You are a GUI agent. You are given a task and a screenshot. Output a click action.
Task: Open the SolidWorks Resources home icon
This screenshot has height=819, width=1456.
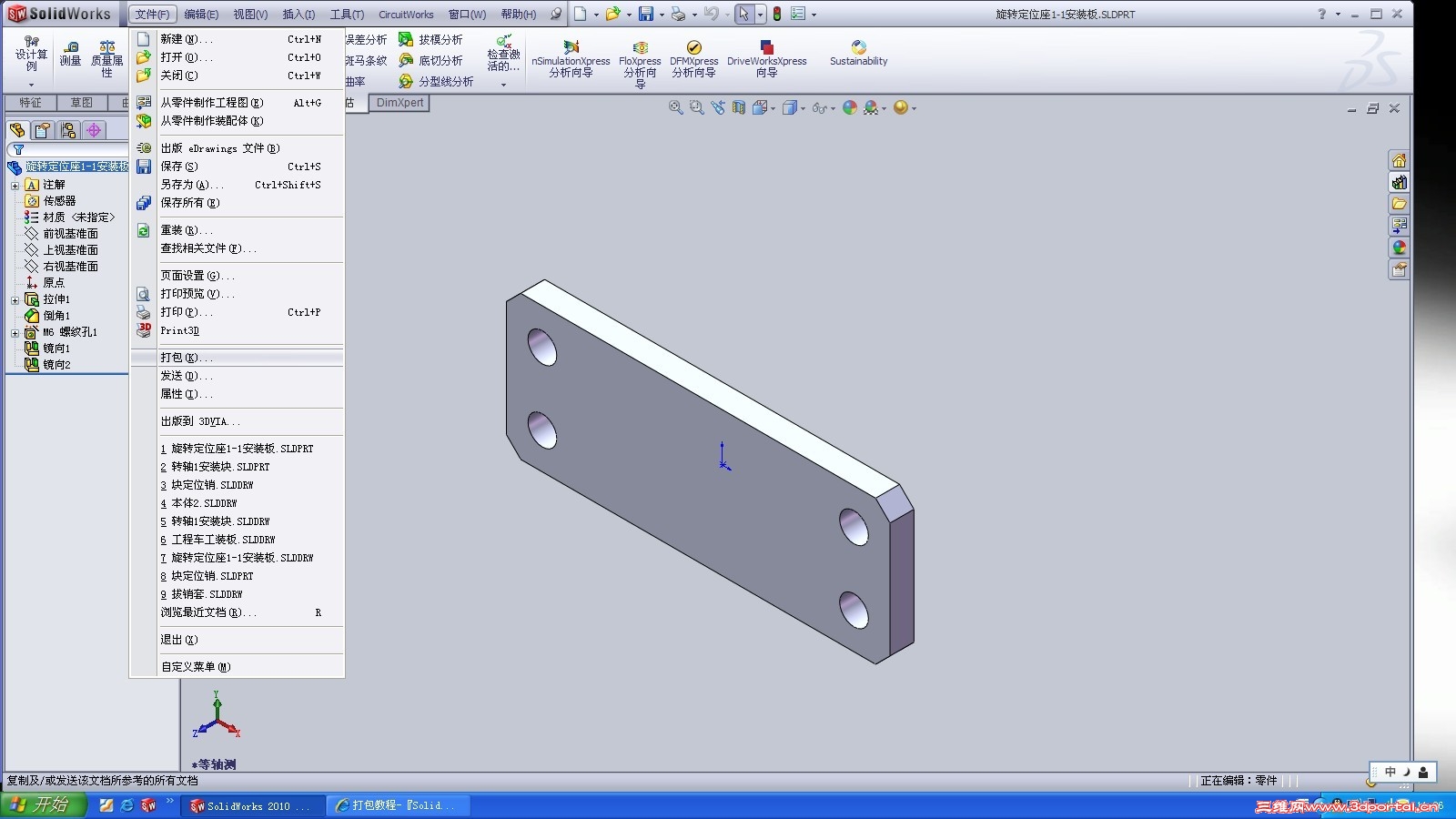(x=1399, y=160)
